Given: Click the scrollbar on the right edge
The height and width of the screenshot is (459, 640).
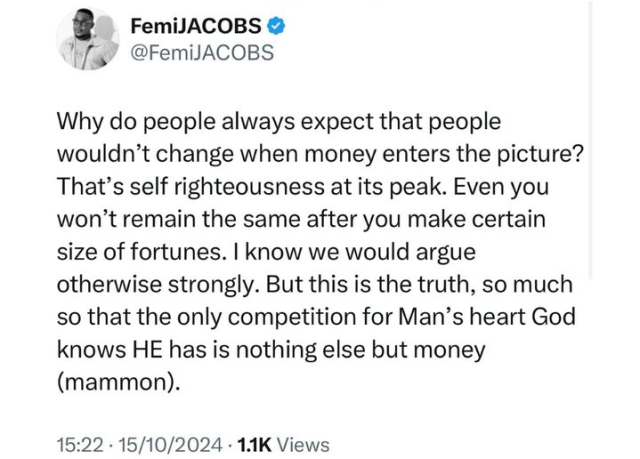Looking at the screenshot, I should pos(590,140).
